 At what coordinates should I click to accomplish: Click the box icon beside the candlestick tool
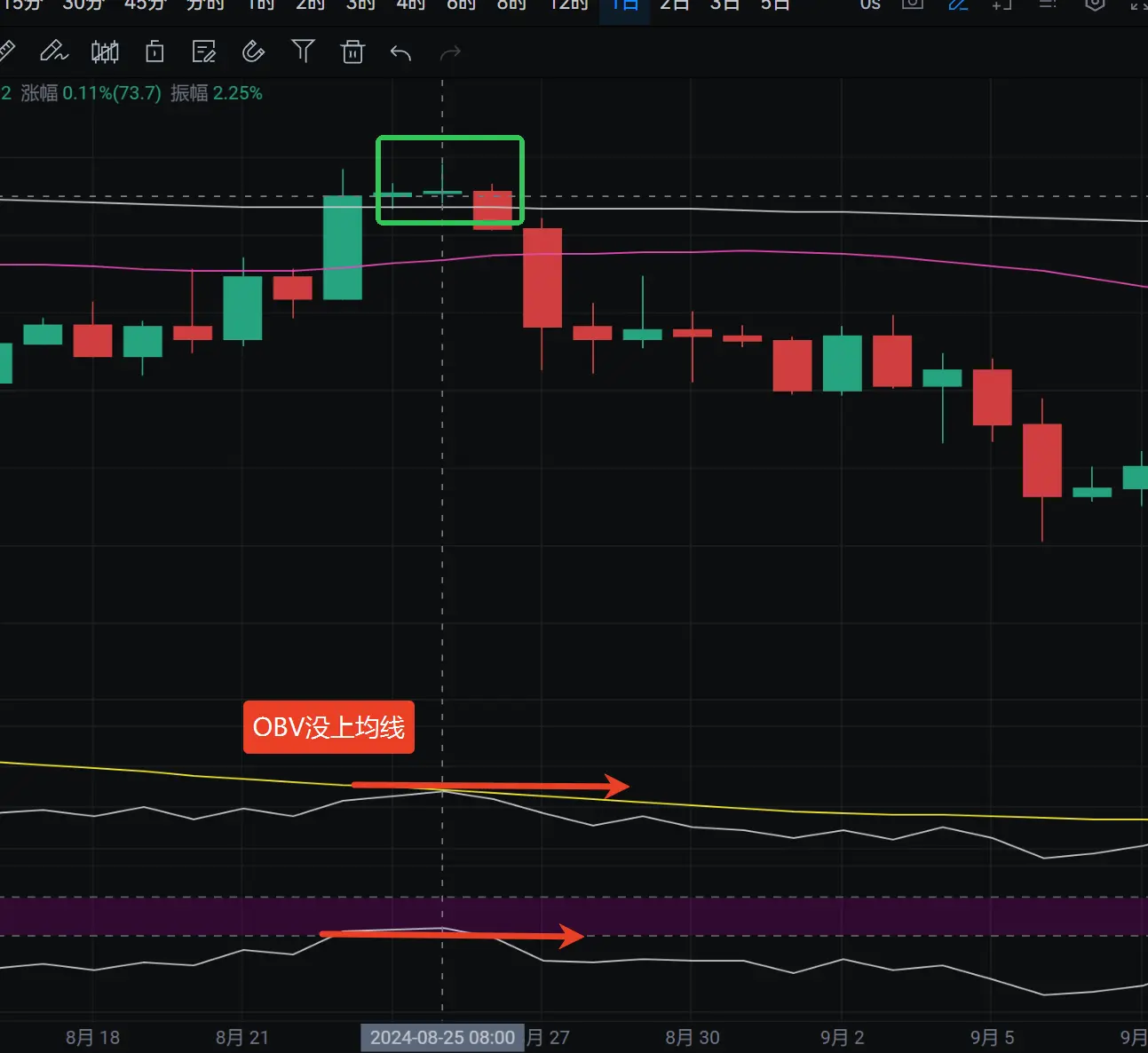click(154, 52)
